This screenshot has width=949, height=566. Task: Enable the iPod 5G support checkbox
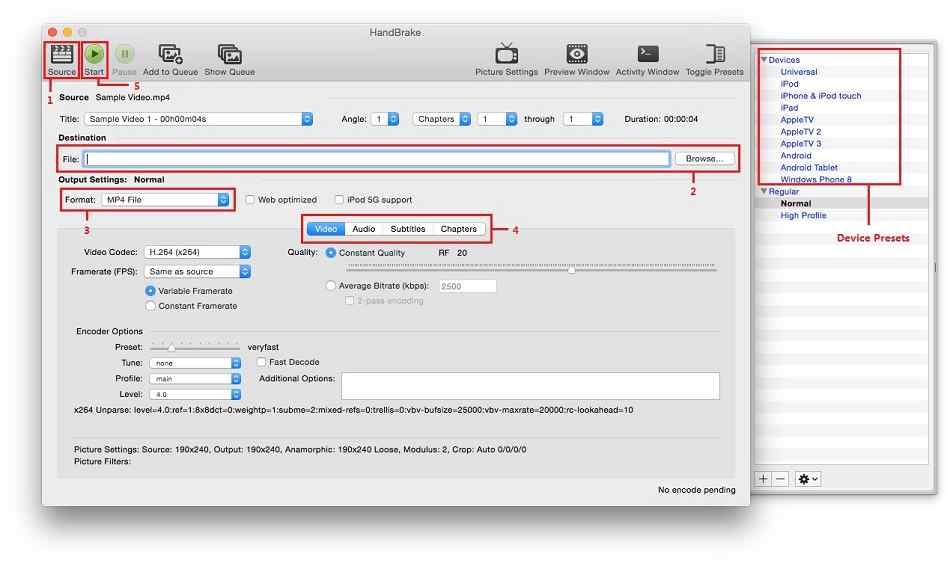click(339, 200)
